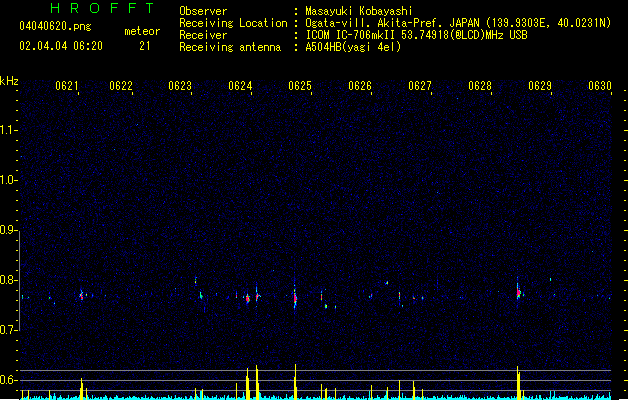Click the 0.6 frequency axis label
The image size is (629, 400).
click(x=8, y=380)
